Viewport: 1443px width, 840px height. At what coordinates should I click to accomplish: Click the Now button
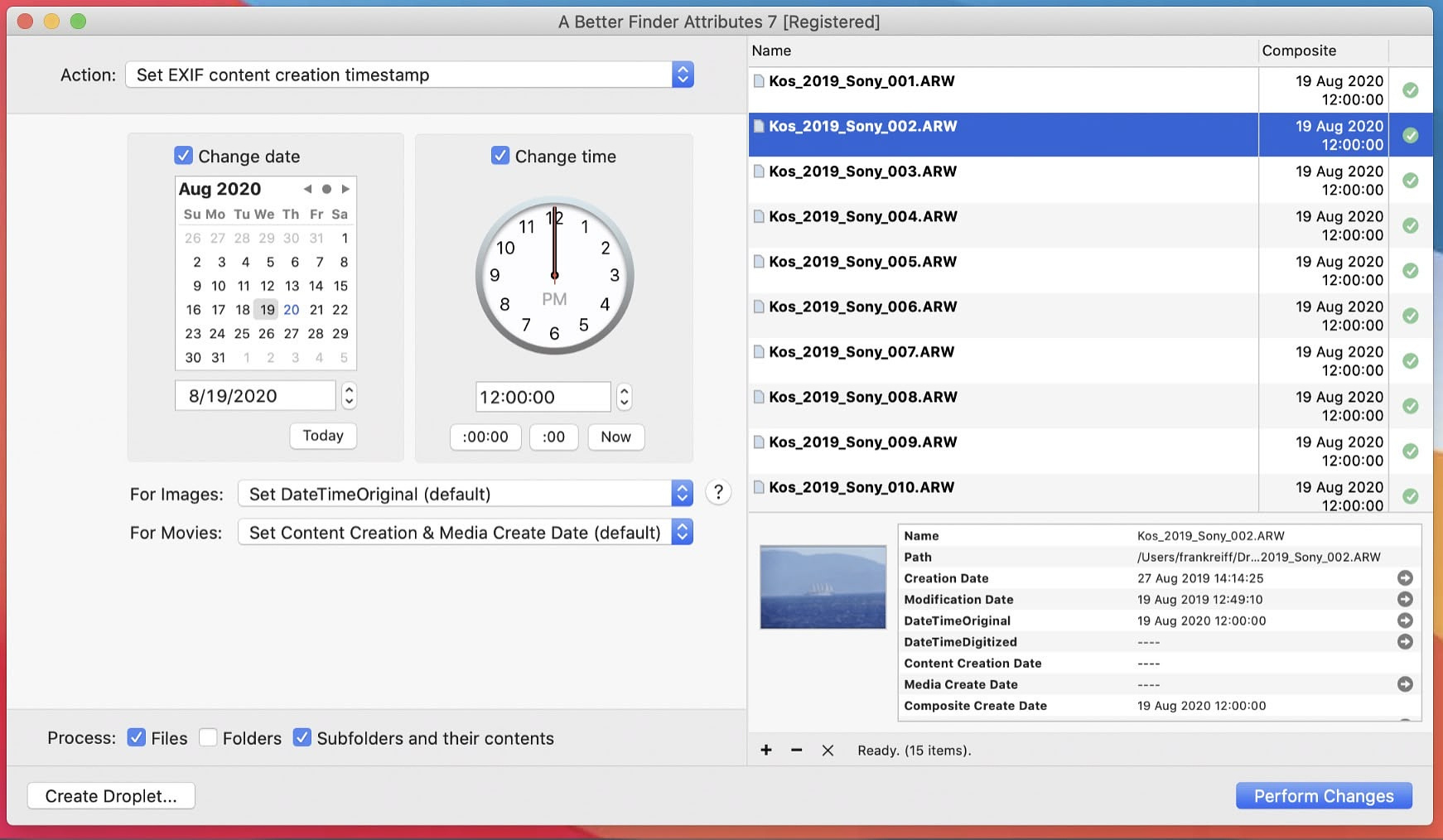tap(615, 437)
